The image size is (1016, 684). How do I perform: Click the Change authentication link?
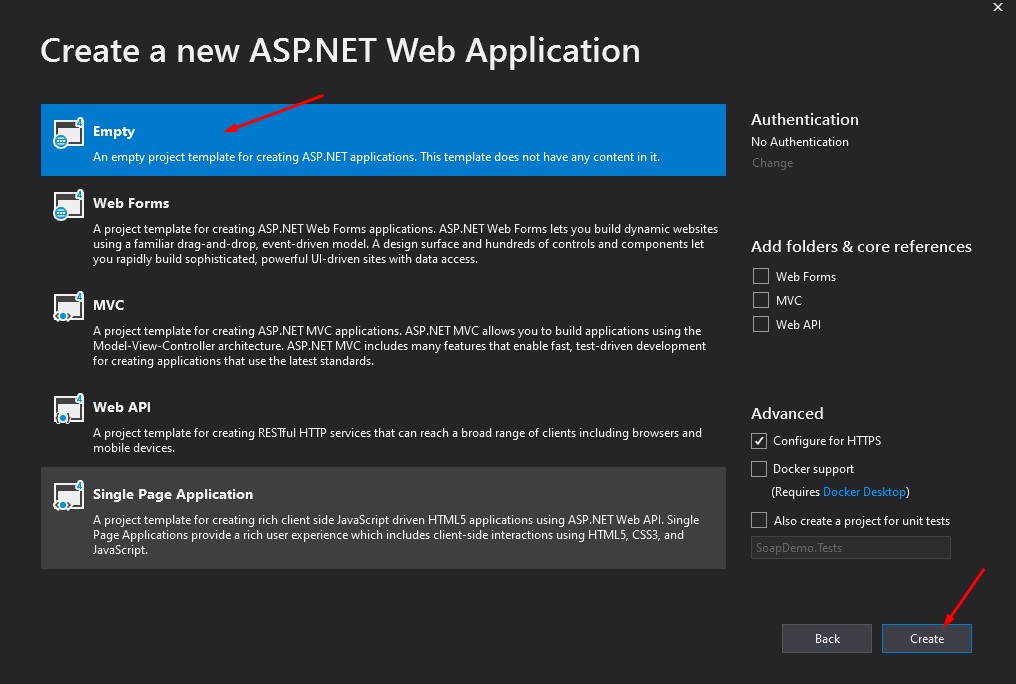click(772, 163)
